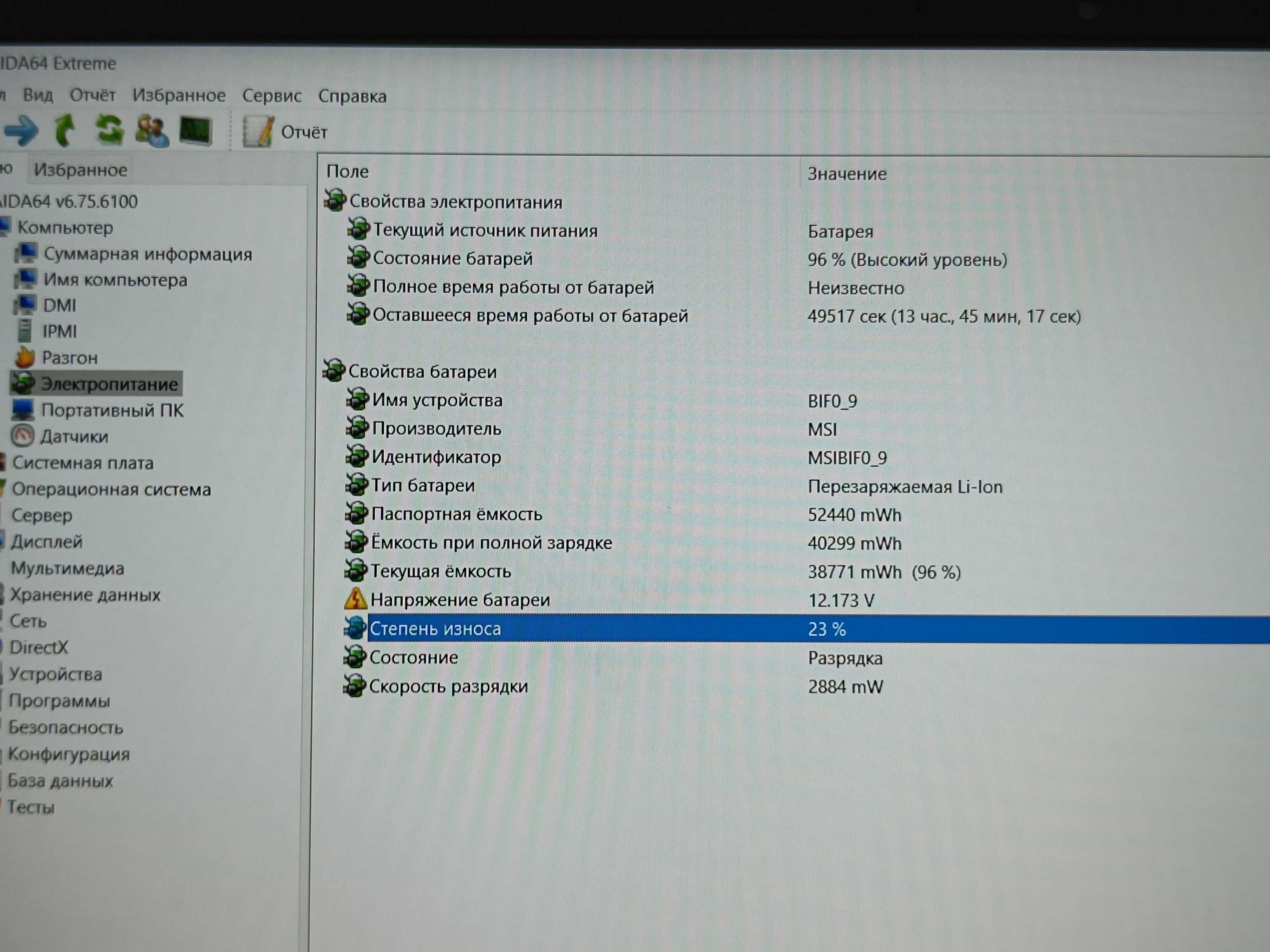Expand Мультимедиа category
The image size is (1270, 952).
68,569
